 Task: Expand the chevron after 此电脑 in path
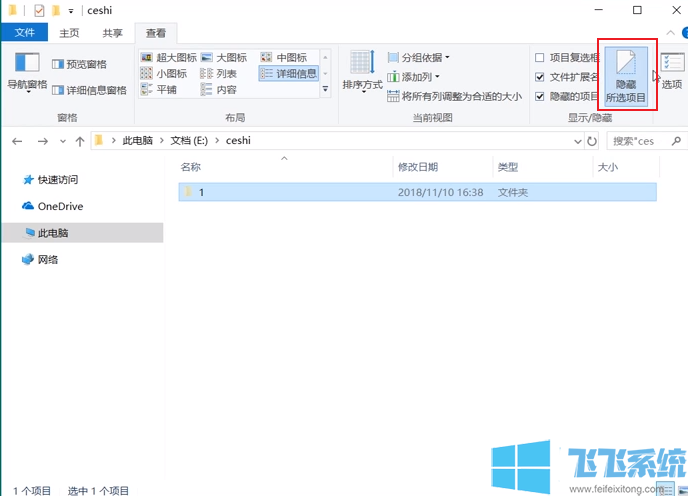[161, 140]
